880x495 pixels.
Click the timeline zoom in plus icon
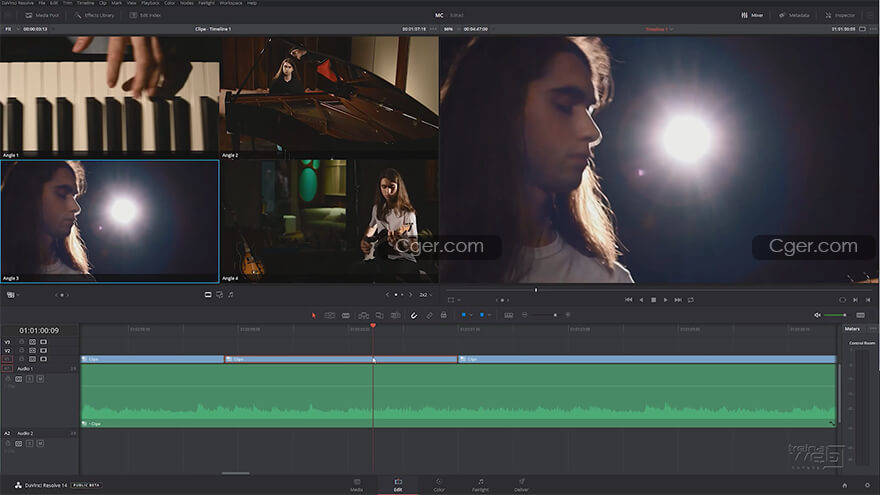[568, 315]
